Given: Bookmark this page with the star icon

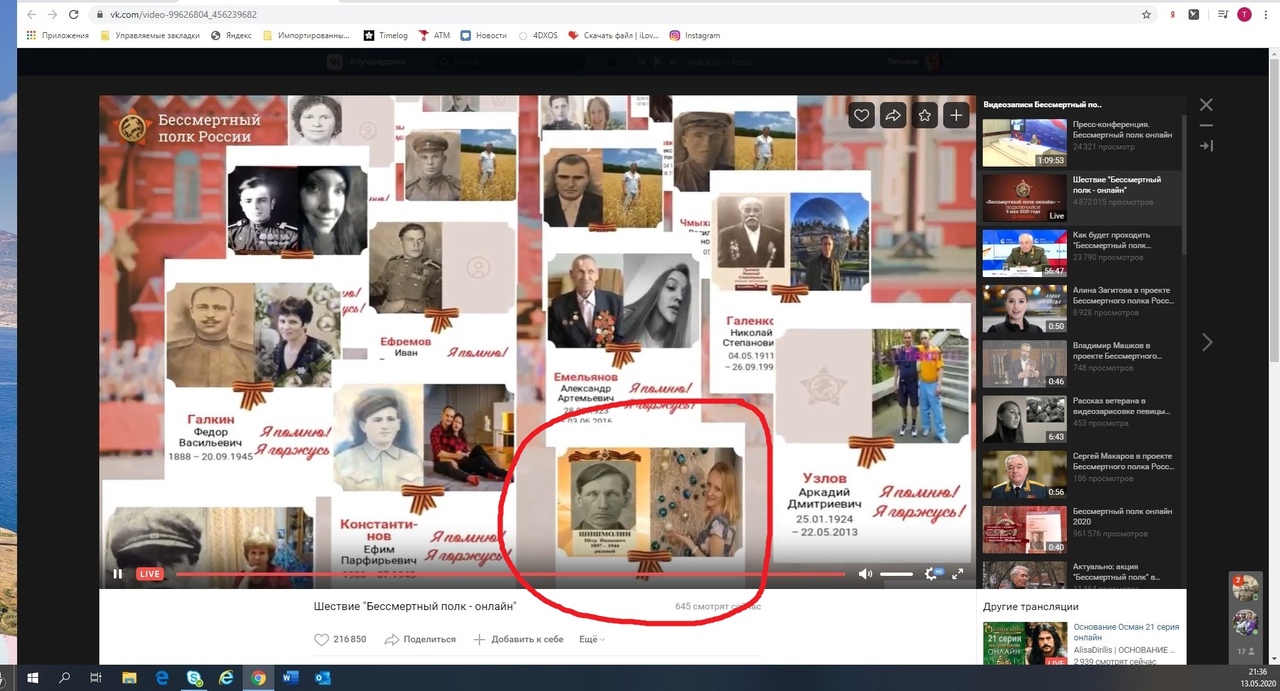Looking at the screenshot, I should (x=1146, y=15).
